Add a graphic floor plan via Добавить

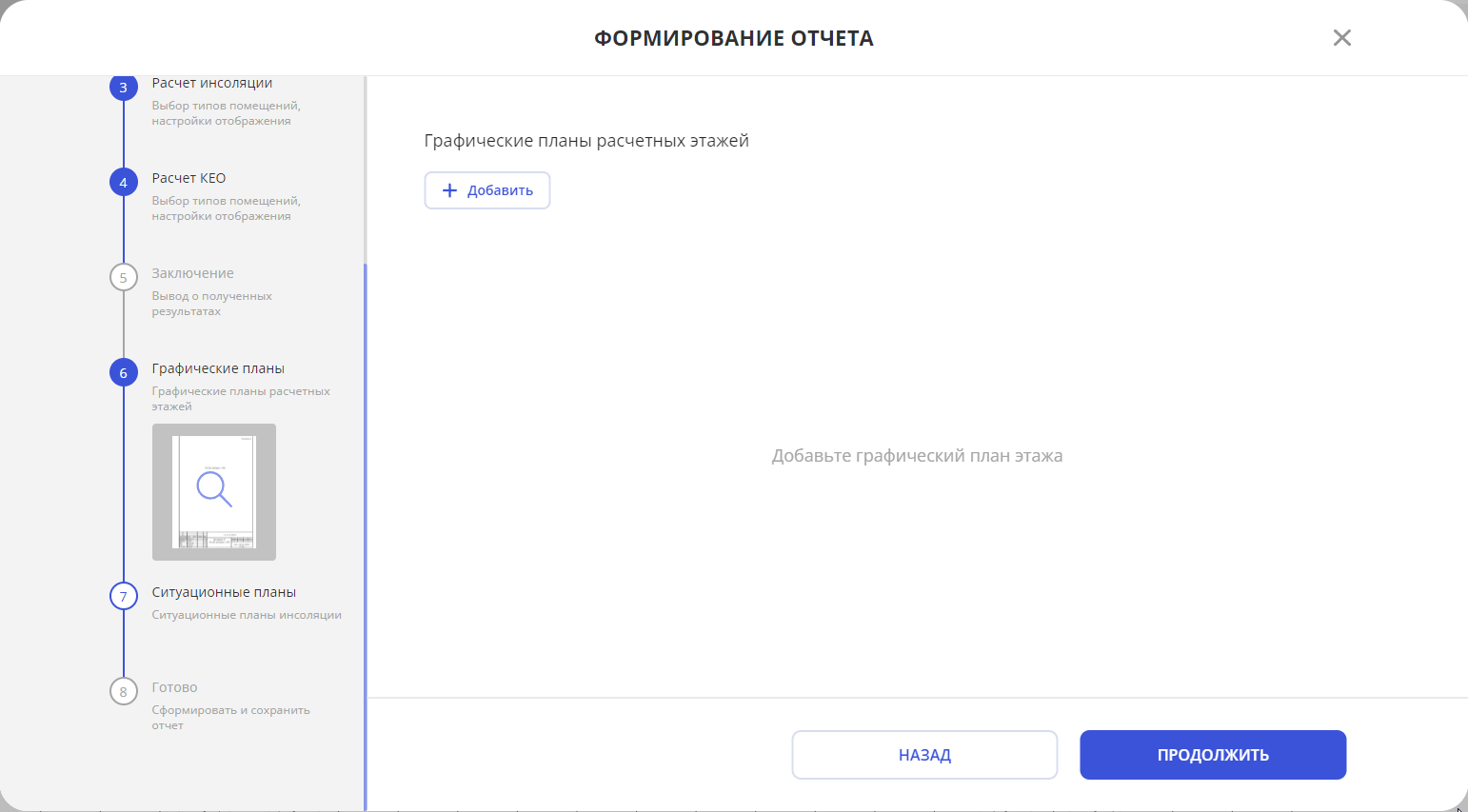(487, 190)
